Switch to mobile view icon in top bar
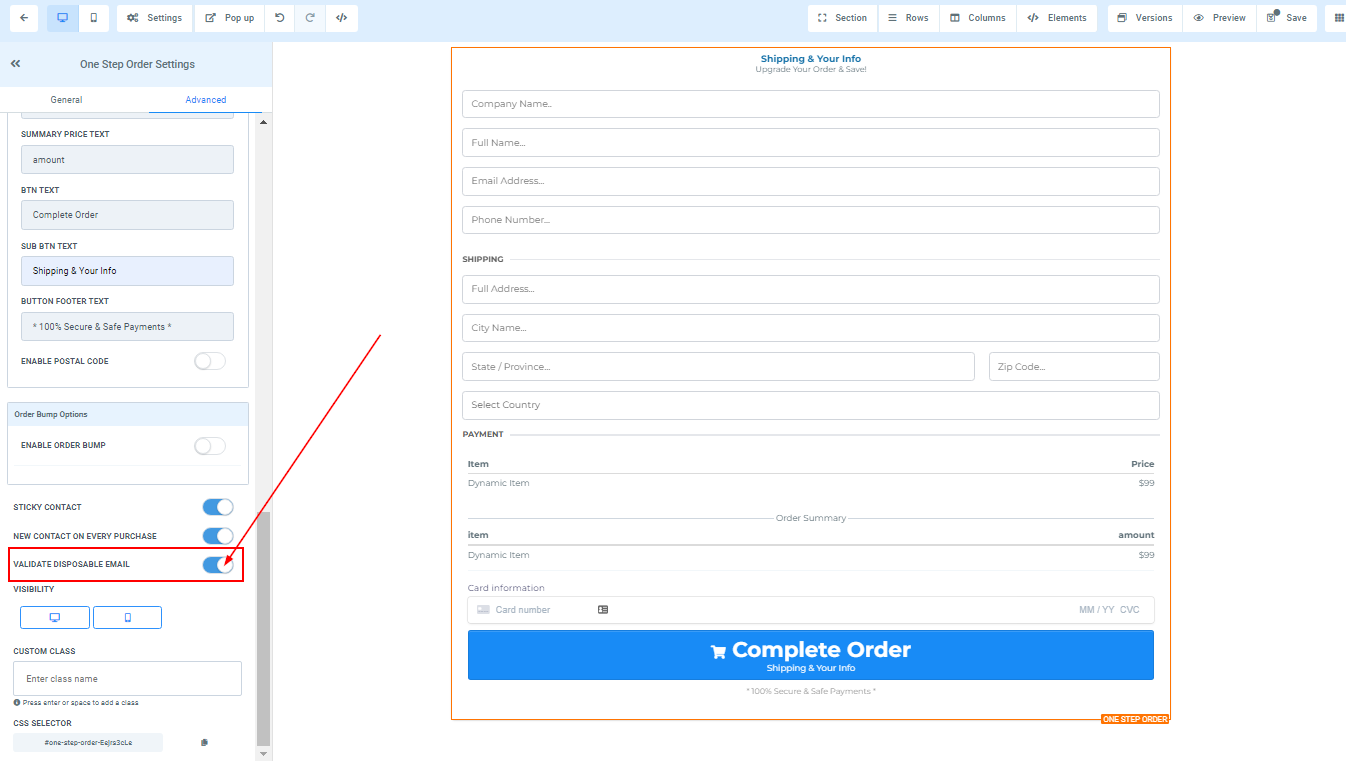The width and height of the screenshot is (1346, 761). (x=93, y=18)
